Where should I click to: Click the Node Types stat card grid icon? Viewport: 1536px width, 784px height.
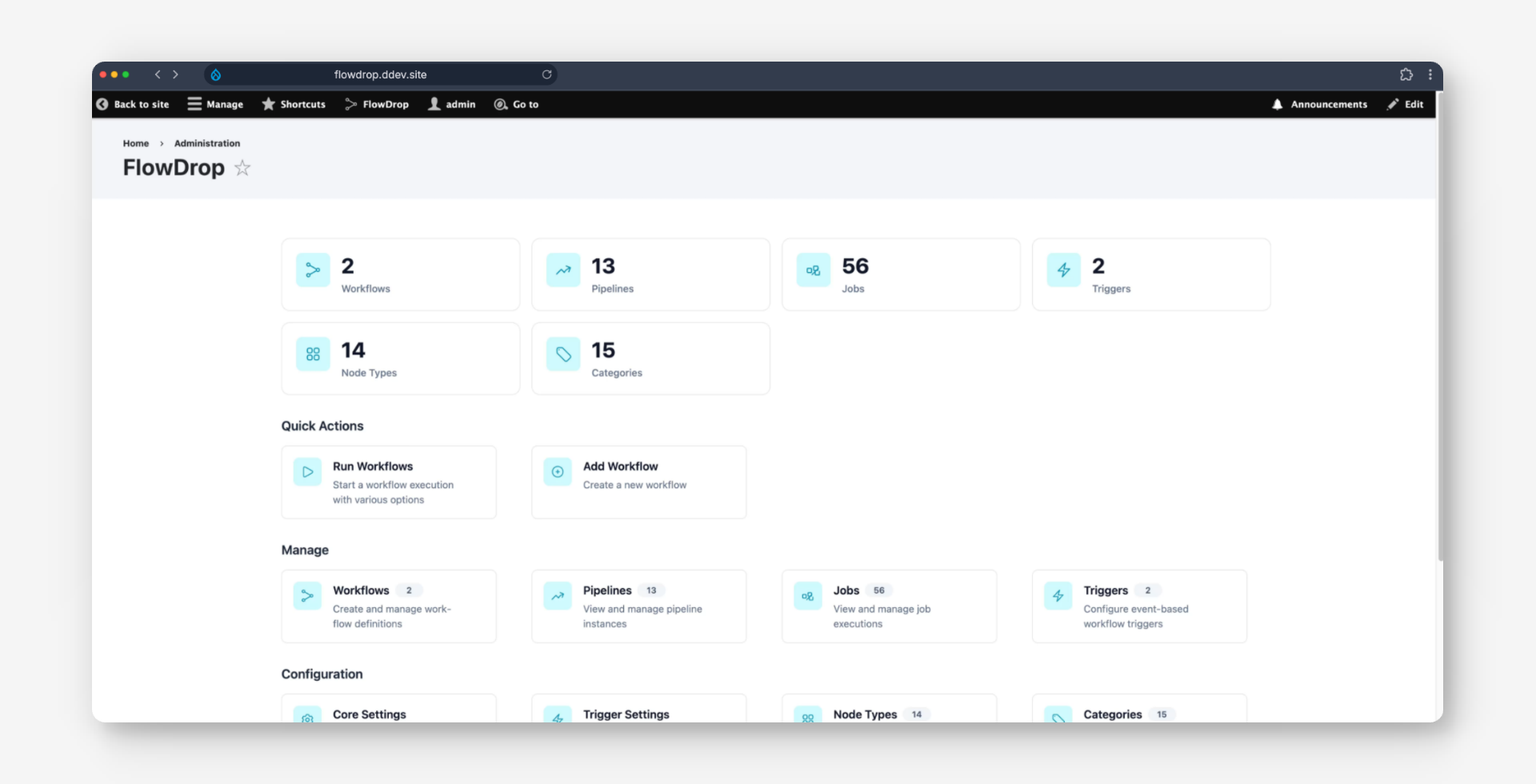point(313,354)
